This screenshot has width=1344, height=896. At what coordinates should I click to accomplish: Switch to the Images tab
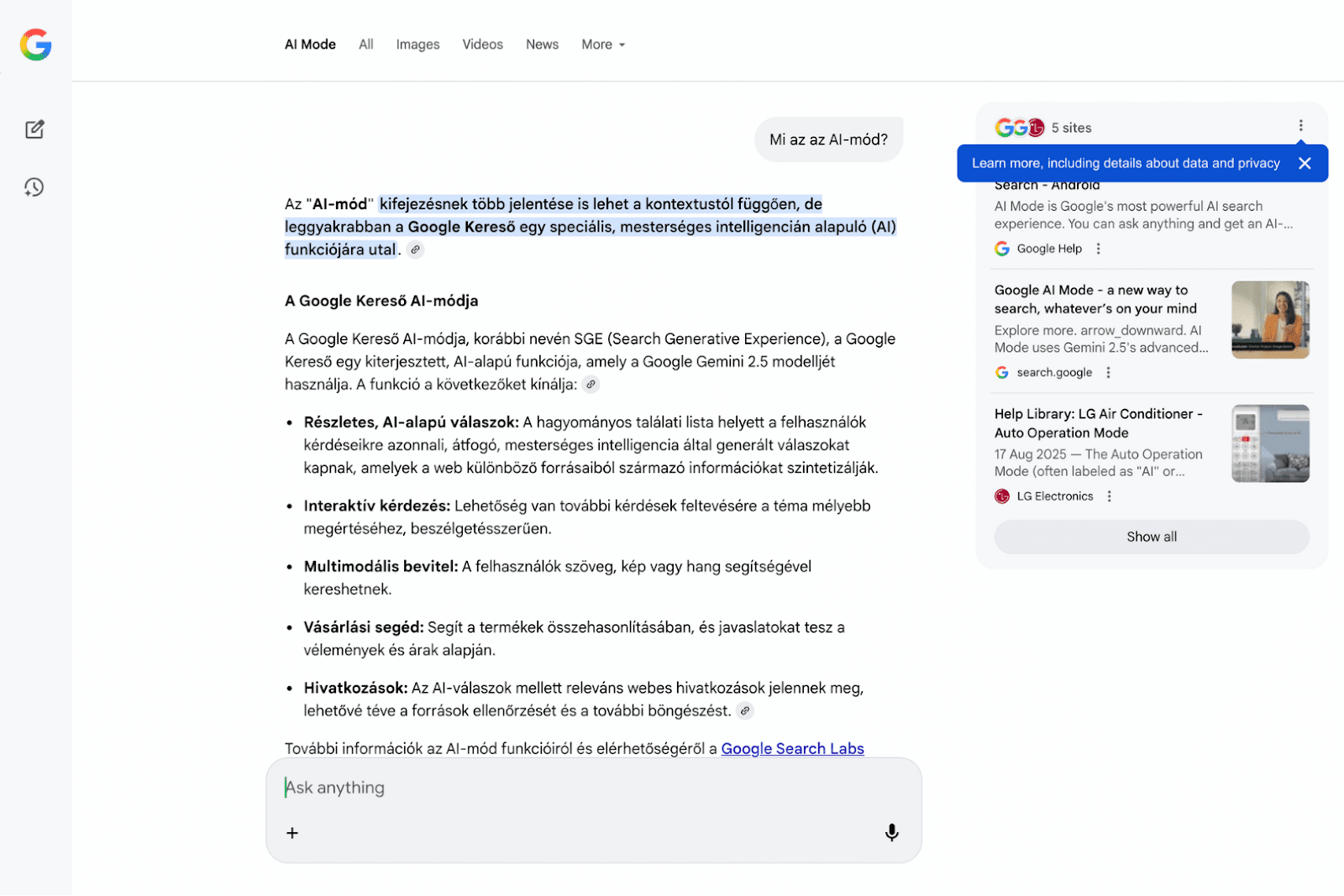(x=417, y=44)
